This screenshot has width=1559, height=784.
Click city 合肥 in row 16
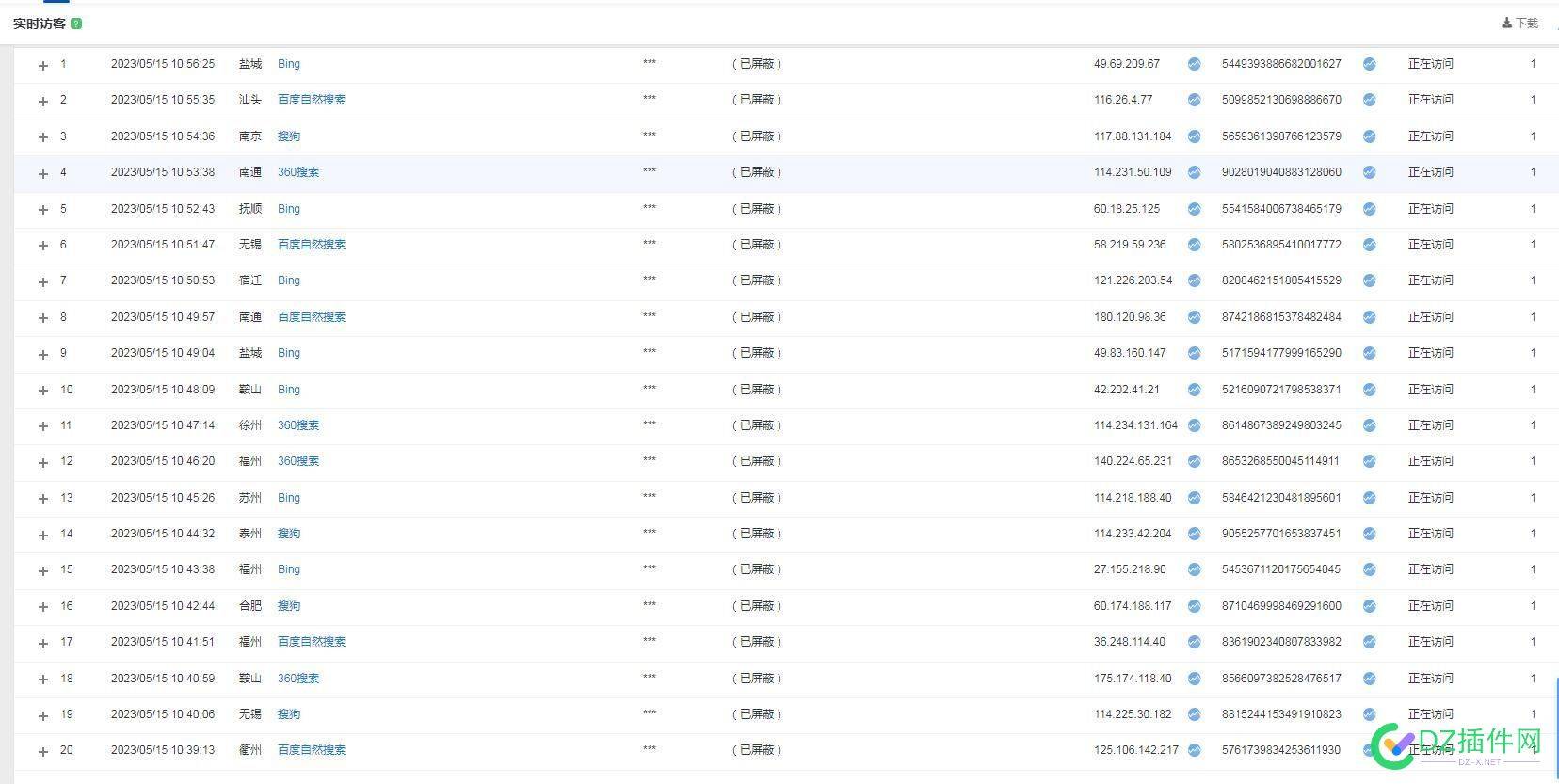click(250, 606)
